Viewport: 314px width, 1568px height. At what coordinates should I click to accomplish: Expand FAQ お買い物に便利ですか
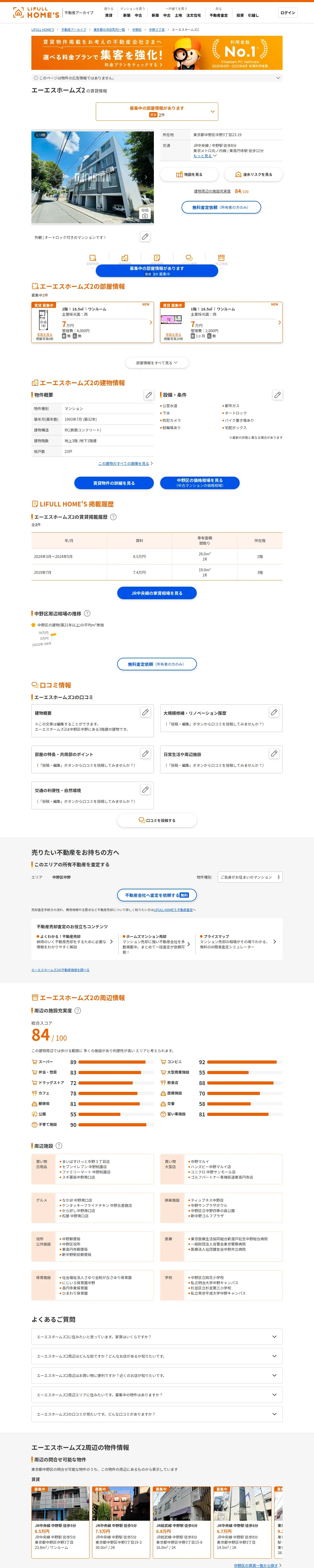pos(157,1376)
